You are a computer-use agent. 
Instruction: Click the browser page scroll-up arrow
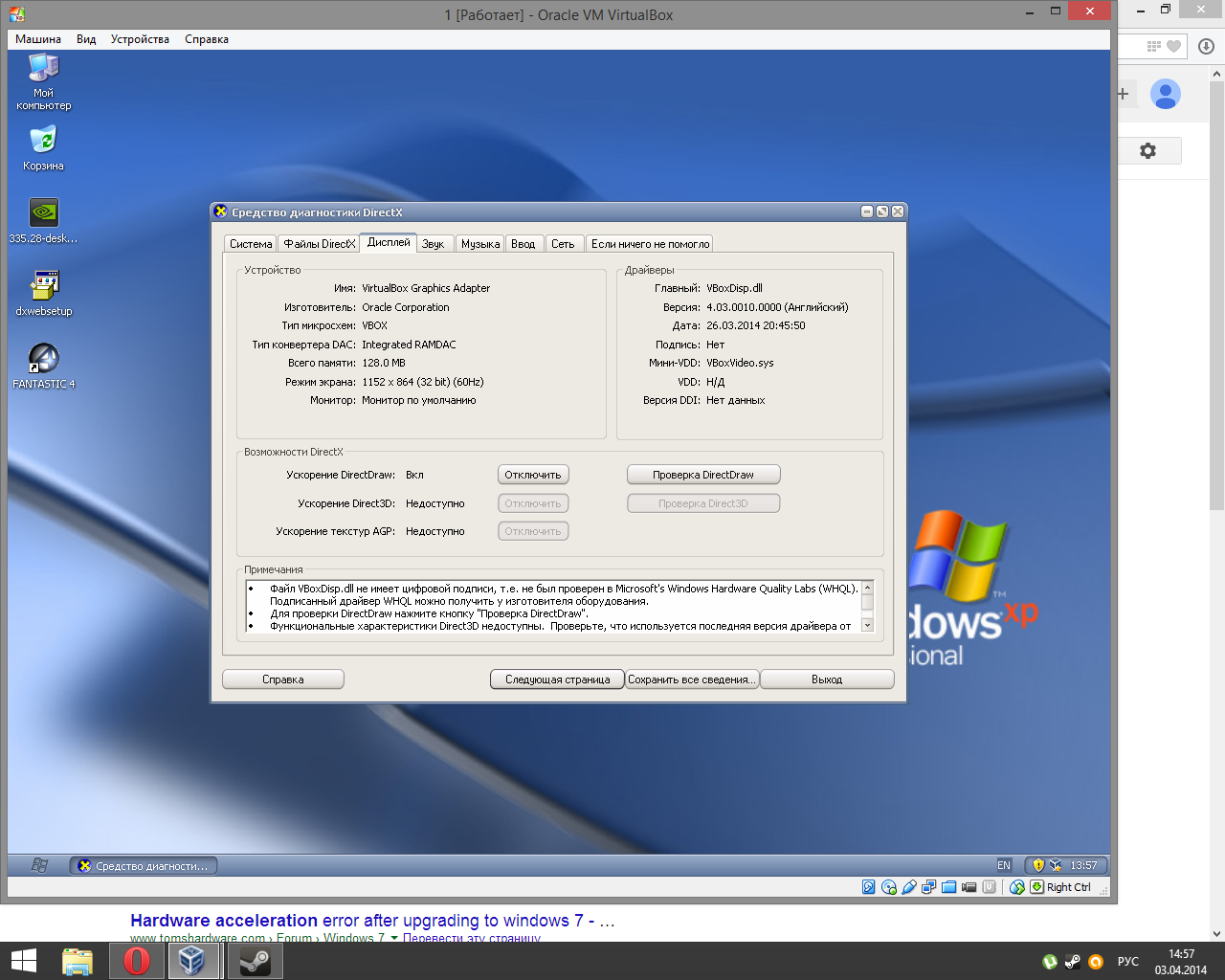1217,74
